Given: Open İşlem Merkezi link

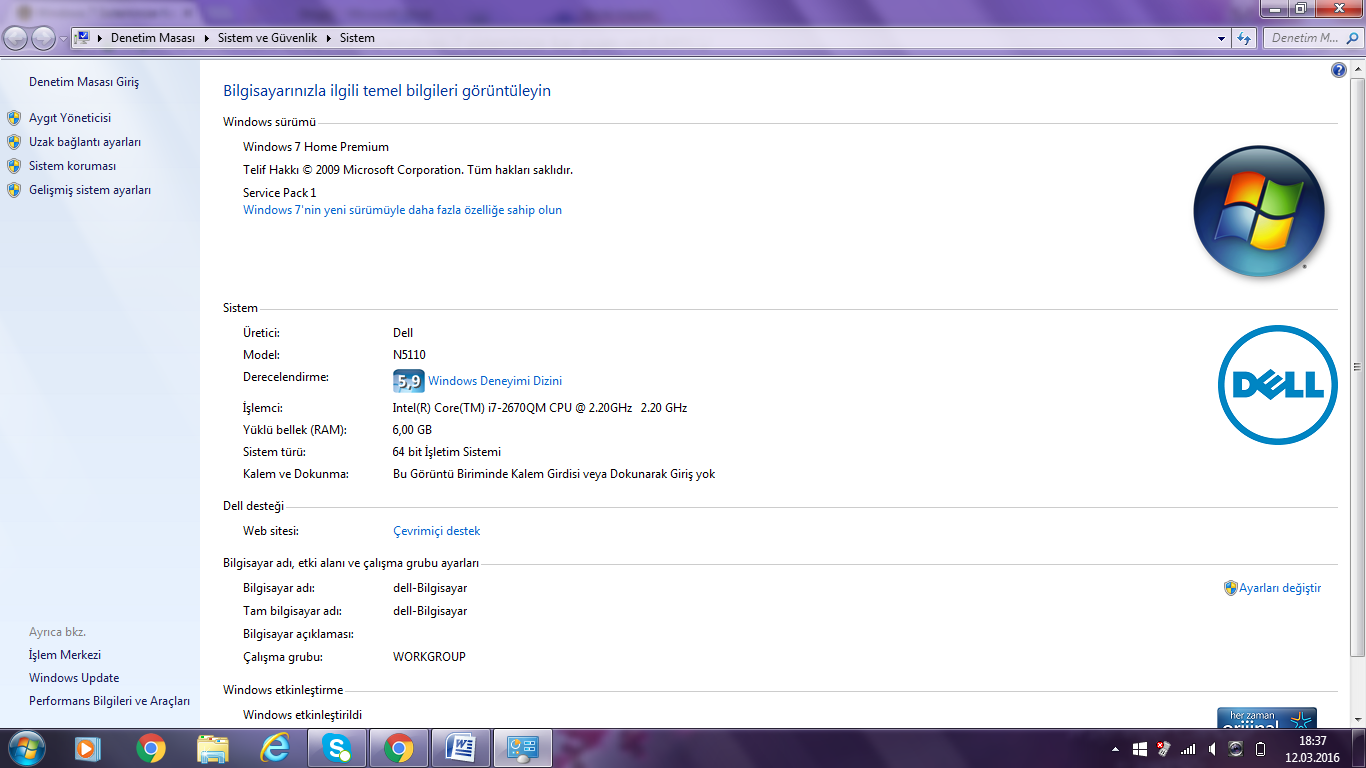Looking at the screenshot, I should tap(65, 654).
